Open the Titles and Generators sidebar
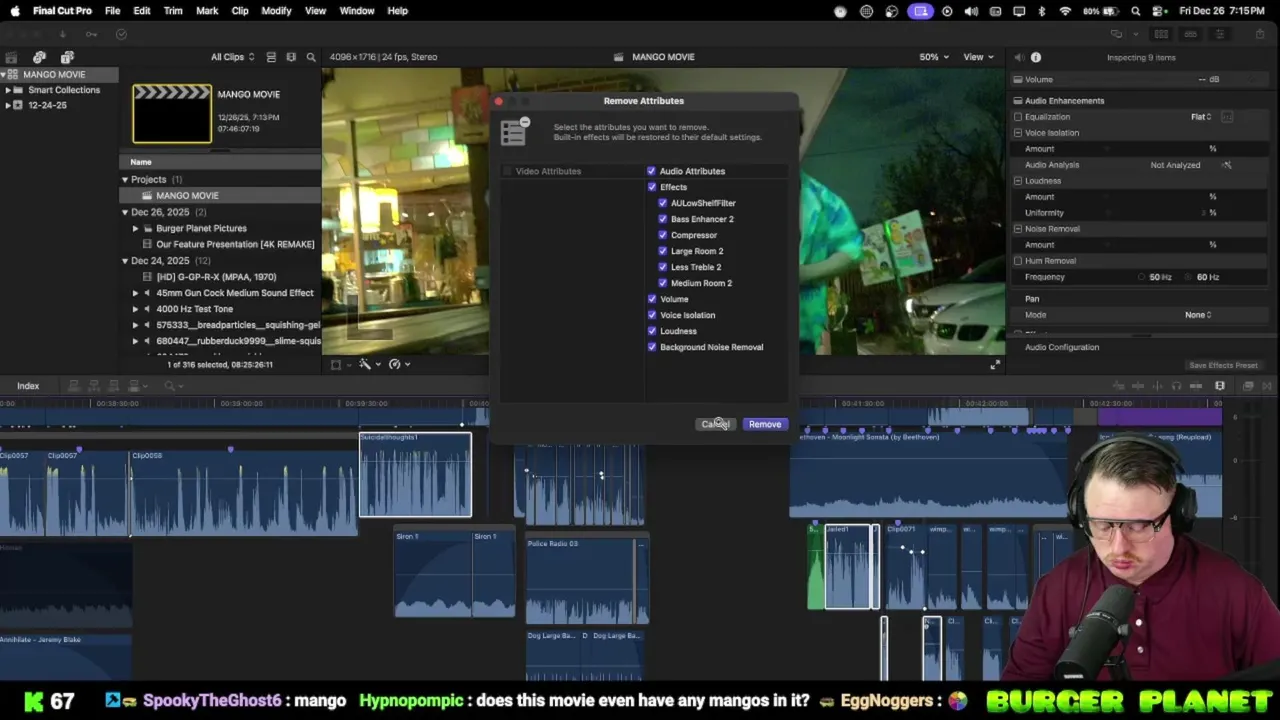Viewport: 1280px width, 720px height. click(x=67, y=57)
